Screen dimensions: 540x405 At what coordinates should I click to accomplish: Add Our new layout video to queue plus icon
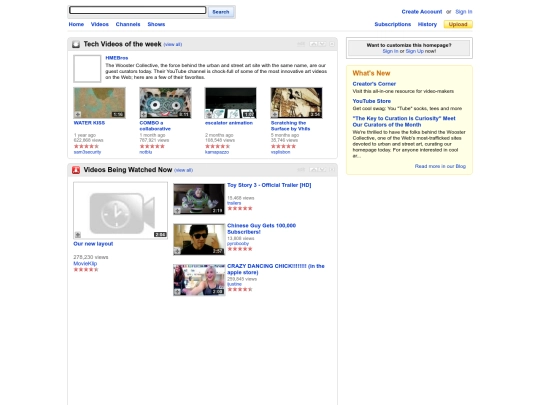[78, 235]
